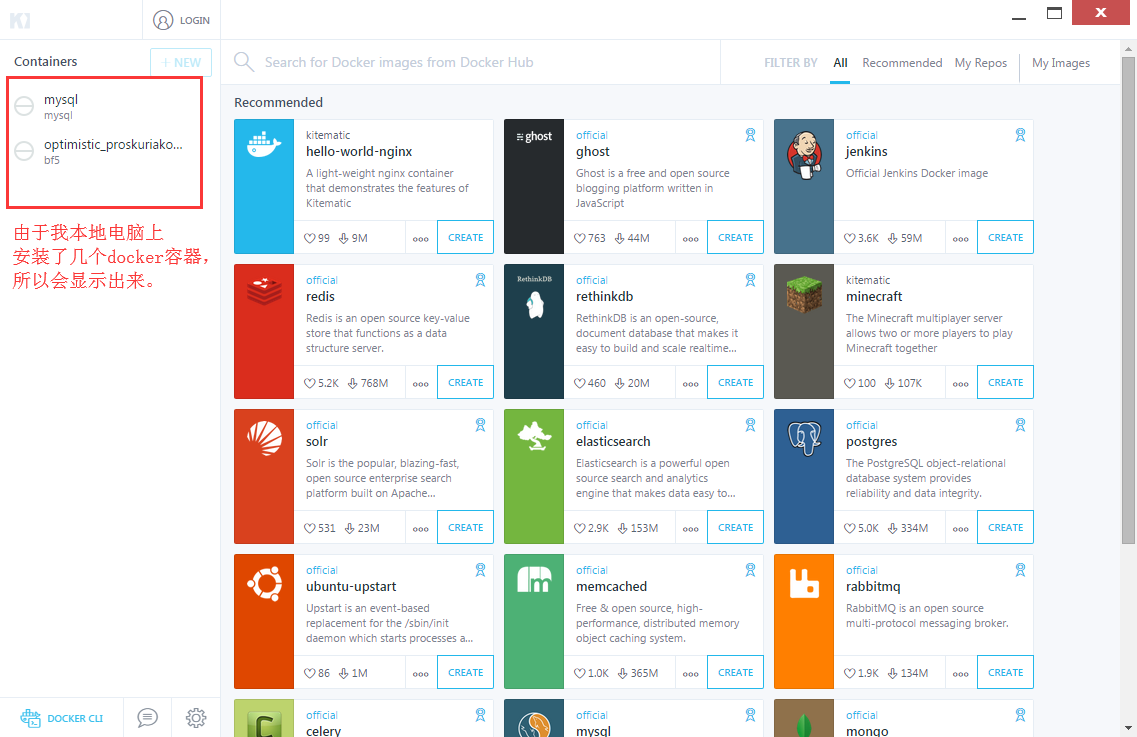The image size is (1137, 737).
Task: Click the official badge on memcached card
Action: click(751, 570)
